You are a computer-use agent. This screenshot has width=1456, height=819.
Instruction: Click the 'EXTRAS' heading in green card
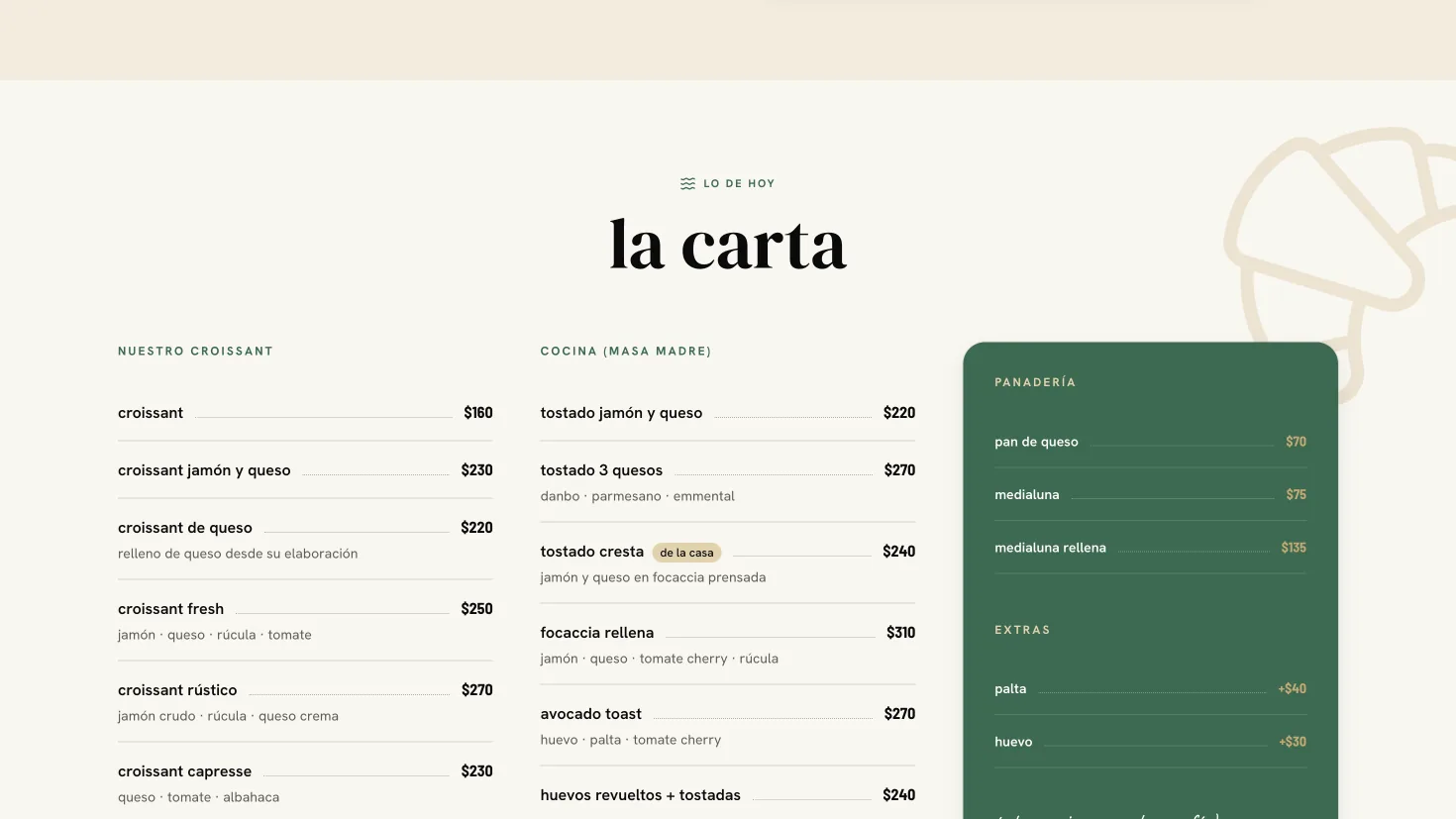(1022, 630)
